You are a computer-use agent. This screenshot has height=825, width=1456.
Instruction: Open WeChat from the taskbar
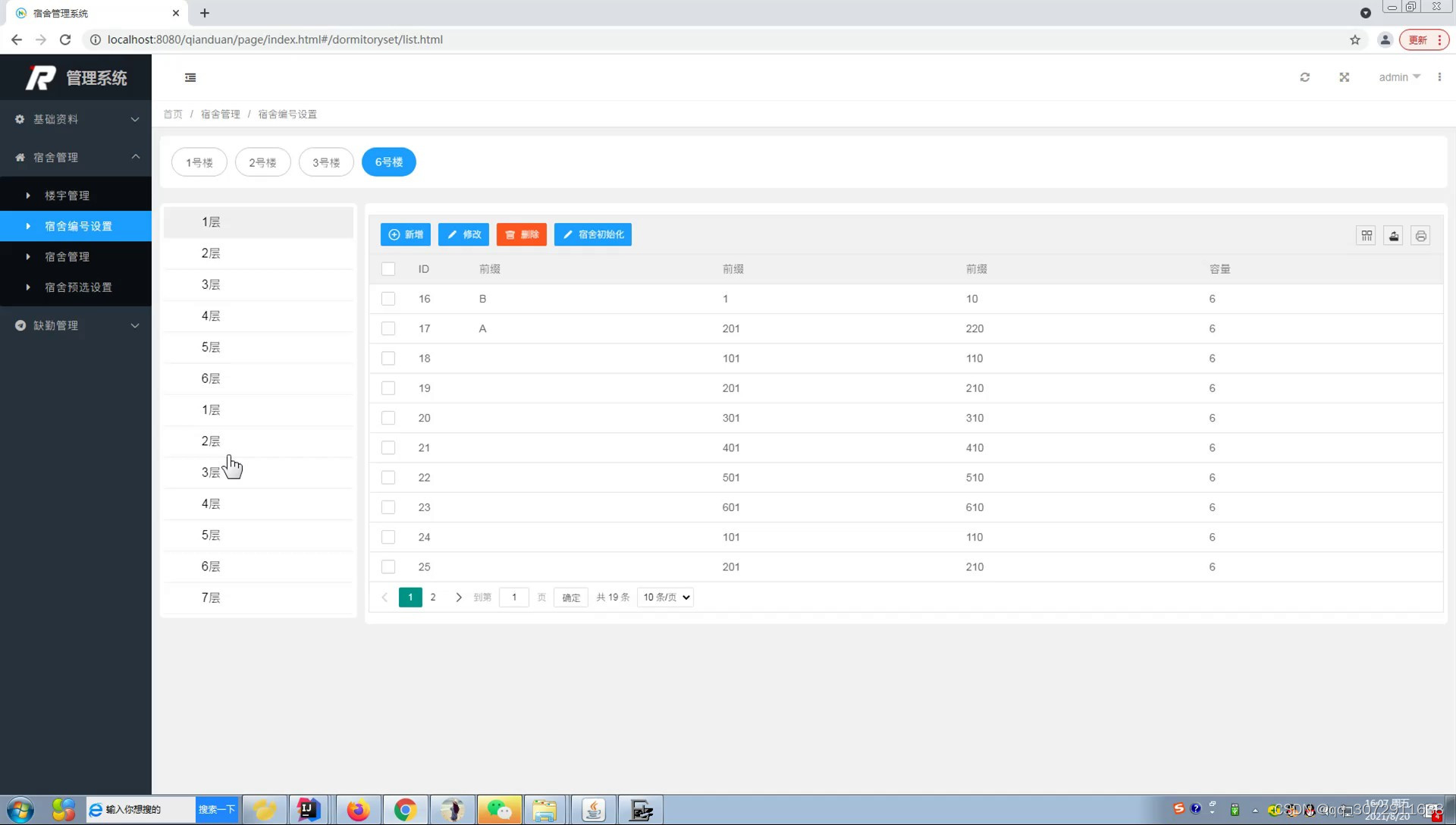click(x=499, y=810)
